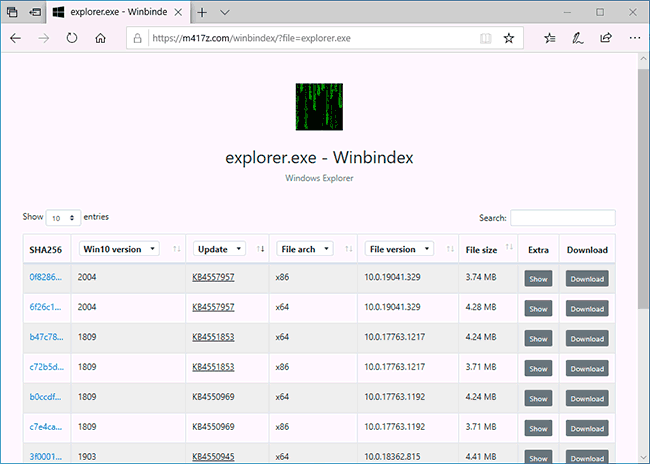The width and height of the screenshot is (650, 464).
Task: Show tab previews chevron
Action: (x=225, y=12)
